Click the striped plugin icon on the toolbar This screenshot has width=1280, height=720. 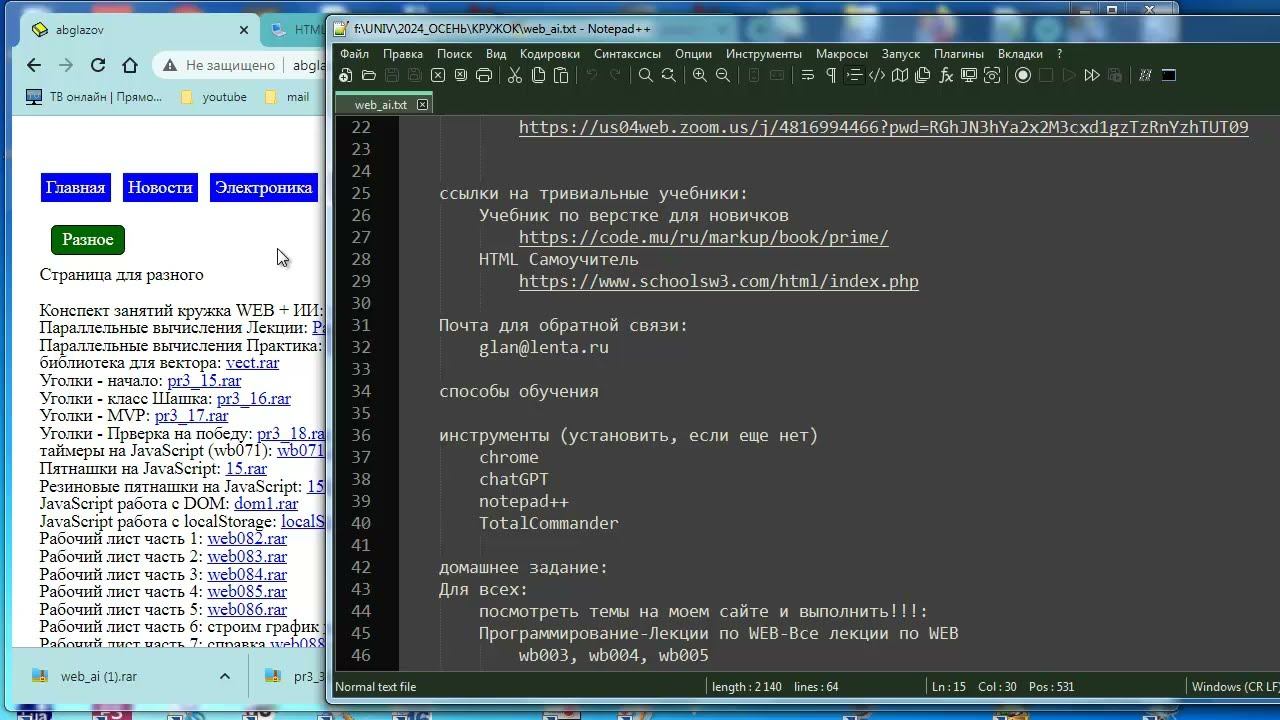(x=1145, y=75)
